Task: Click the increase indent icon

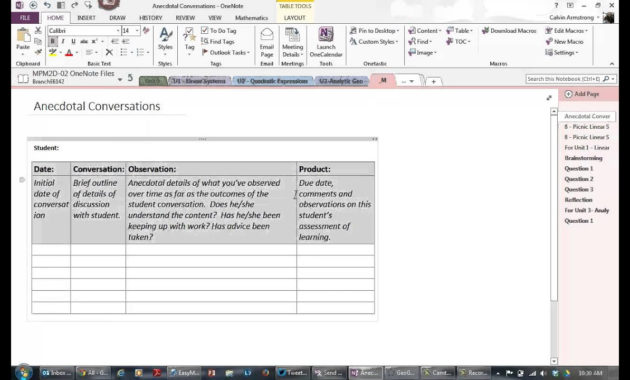Action: point(126,41)
